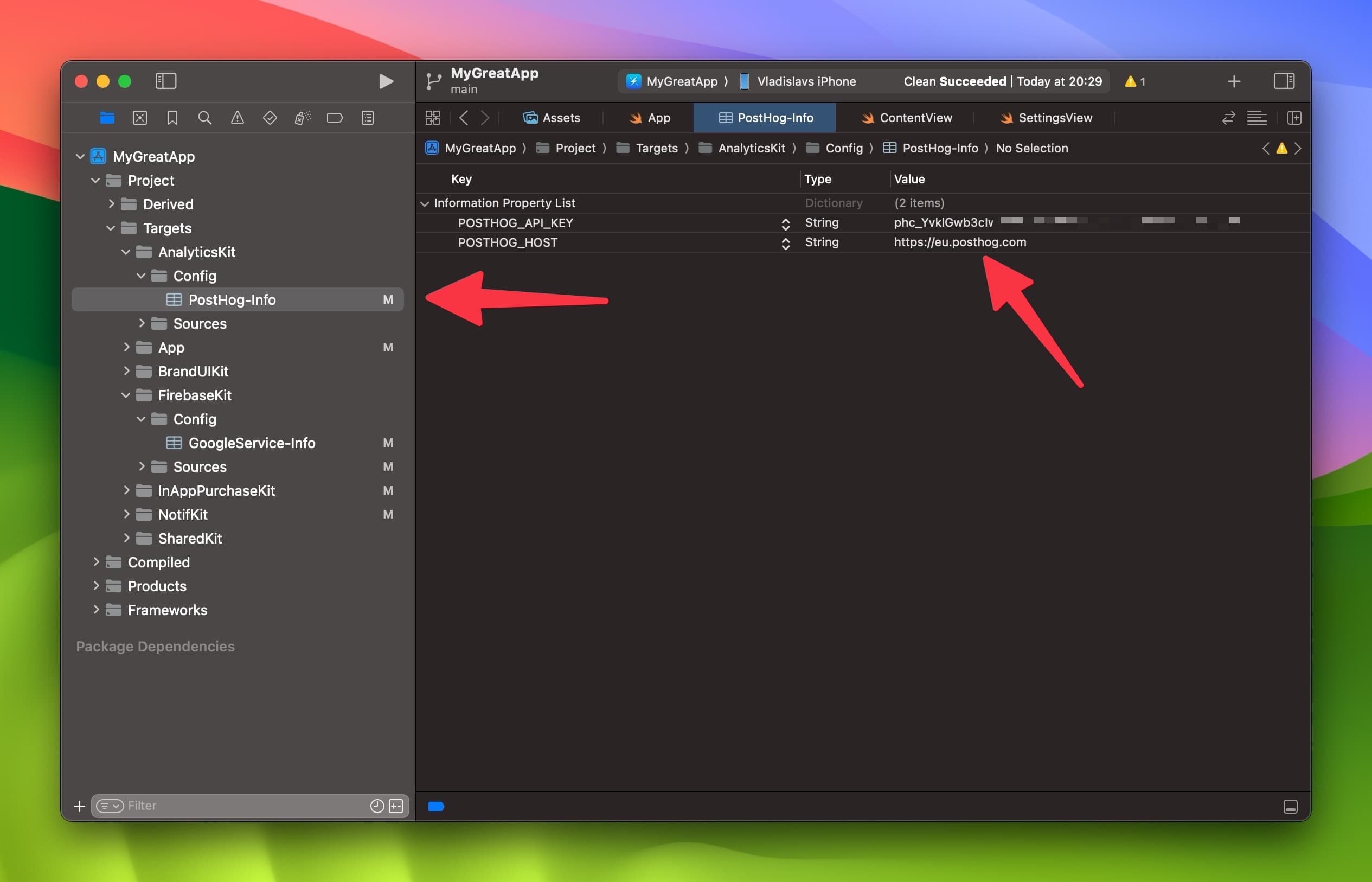This screenshot has width=1372, height=882.
Task: Enable code review swap arrows
Action: 1228,118
